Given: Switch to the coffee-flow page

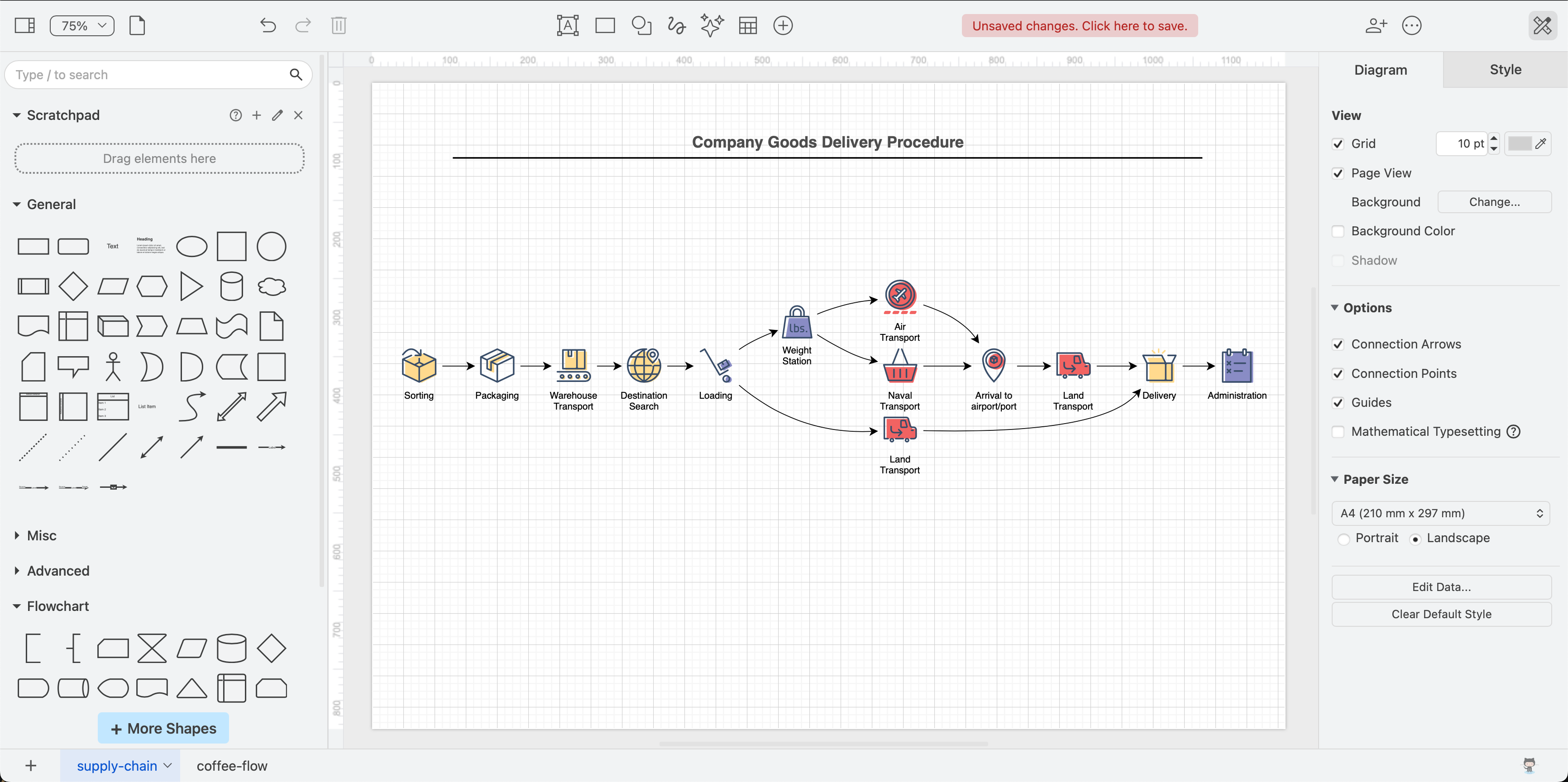Looking at the screenshot, I should point(232,766).
